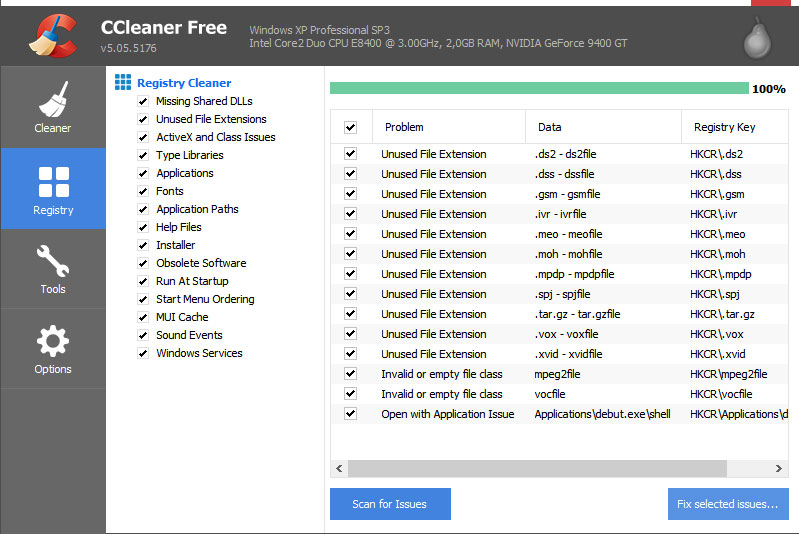Sort by the Registry Key column header
Image resolution: width=799 pixels, height=534 pixels.
[x=735, y=127]
